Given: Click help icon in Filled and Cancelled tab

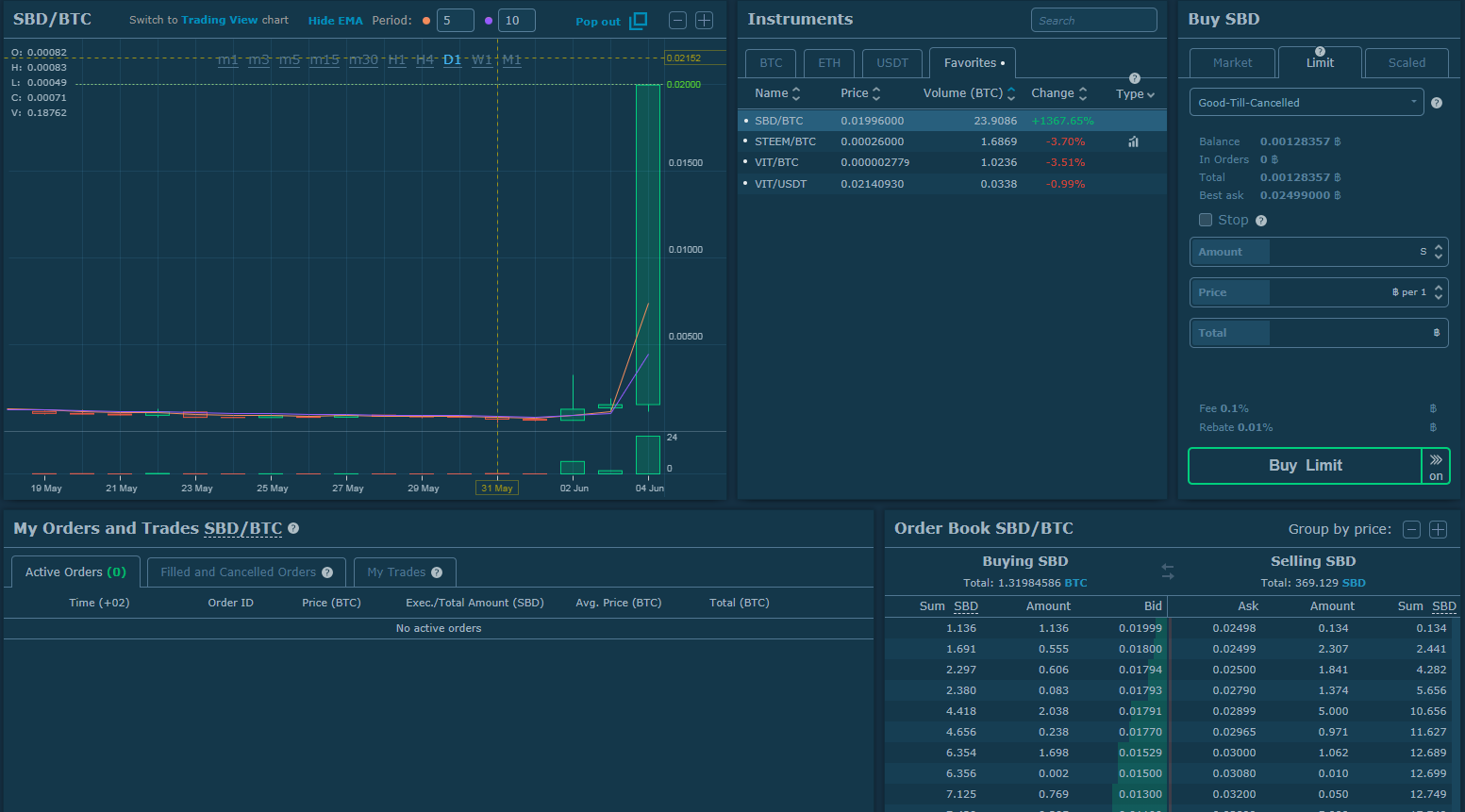Looking at the screenshot, I should tap(327, 572).
